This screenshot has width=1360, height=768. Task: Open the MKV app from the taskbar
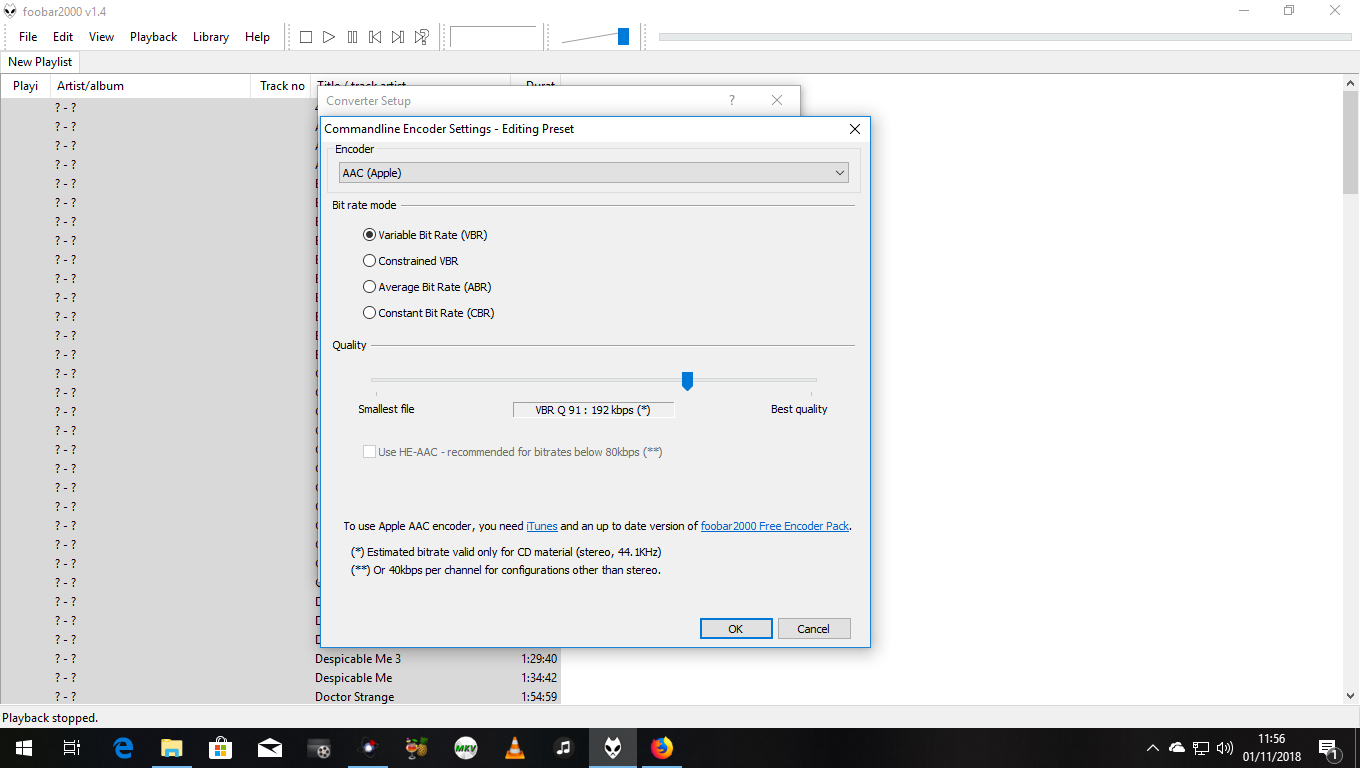466,747
